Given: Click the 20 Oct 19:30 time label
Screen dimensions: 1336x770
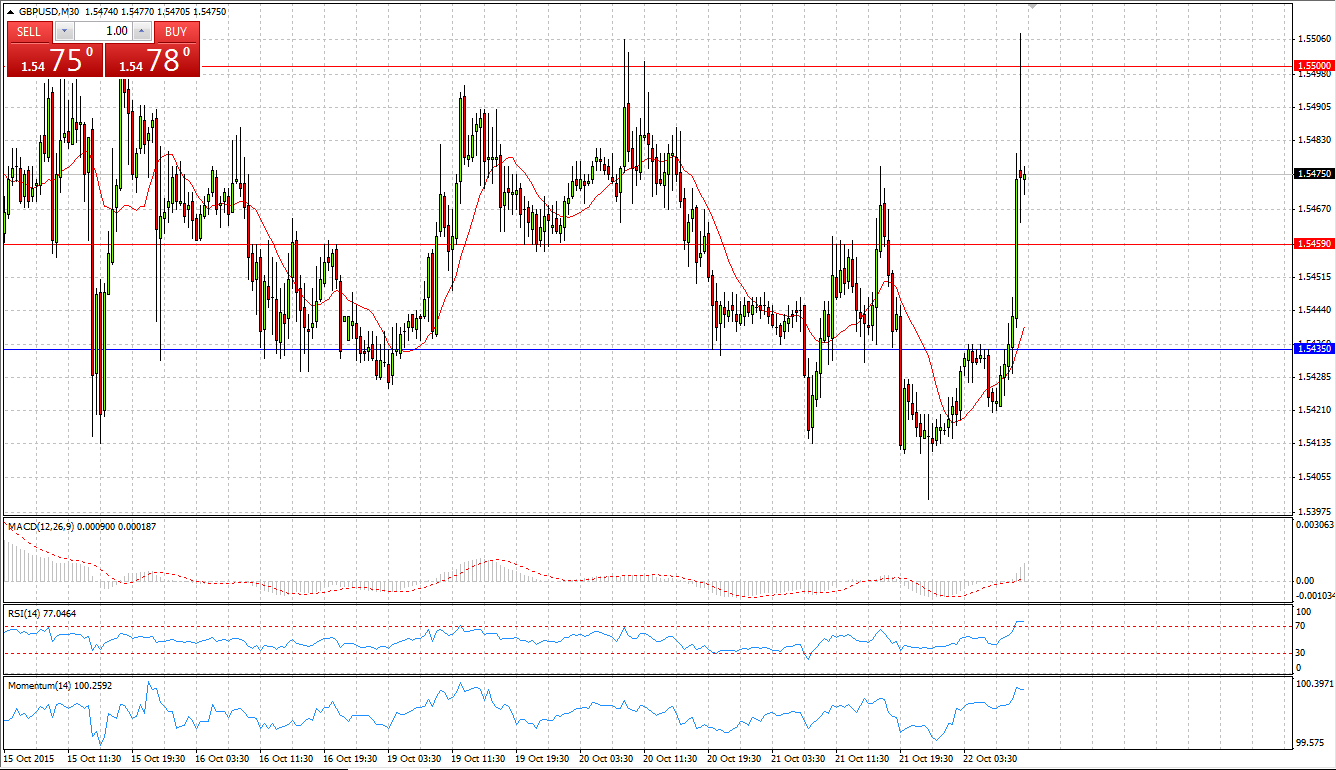Looking at the screenshot, I should tap(735, 759).
